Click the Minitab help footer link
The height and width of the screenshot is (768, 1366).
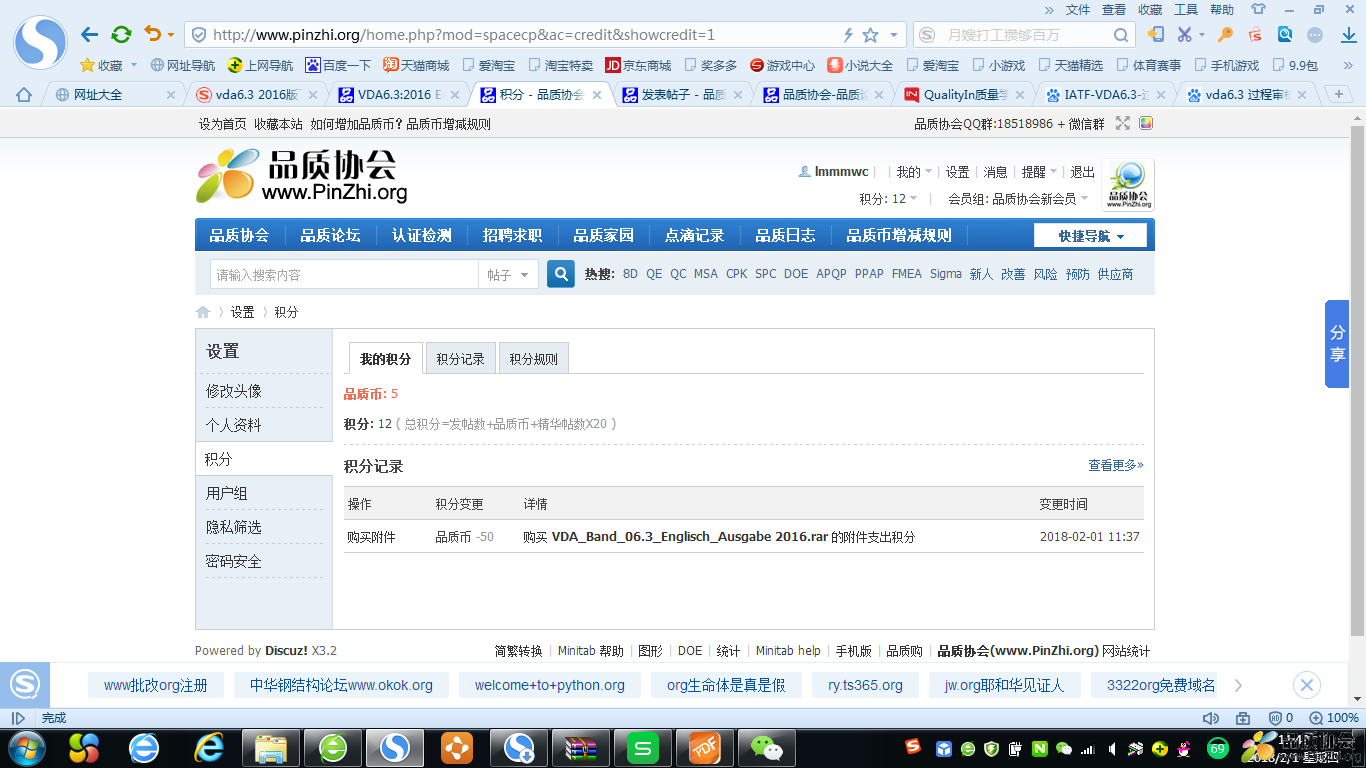[x=788, y=651]
